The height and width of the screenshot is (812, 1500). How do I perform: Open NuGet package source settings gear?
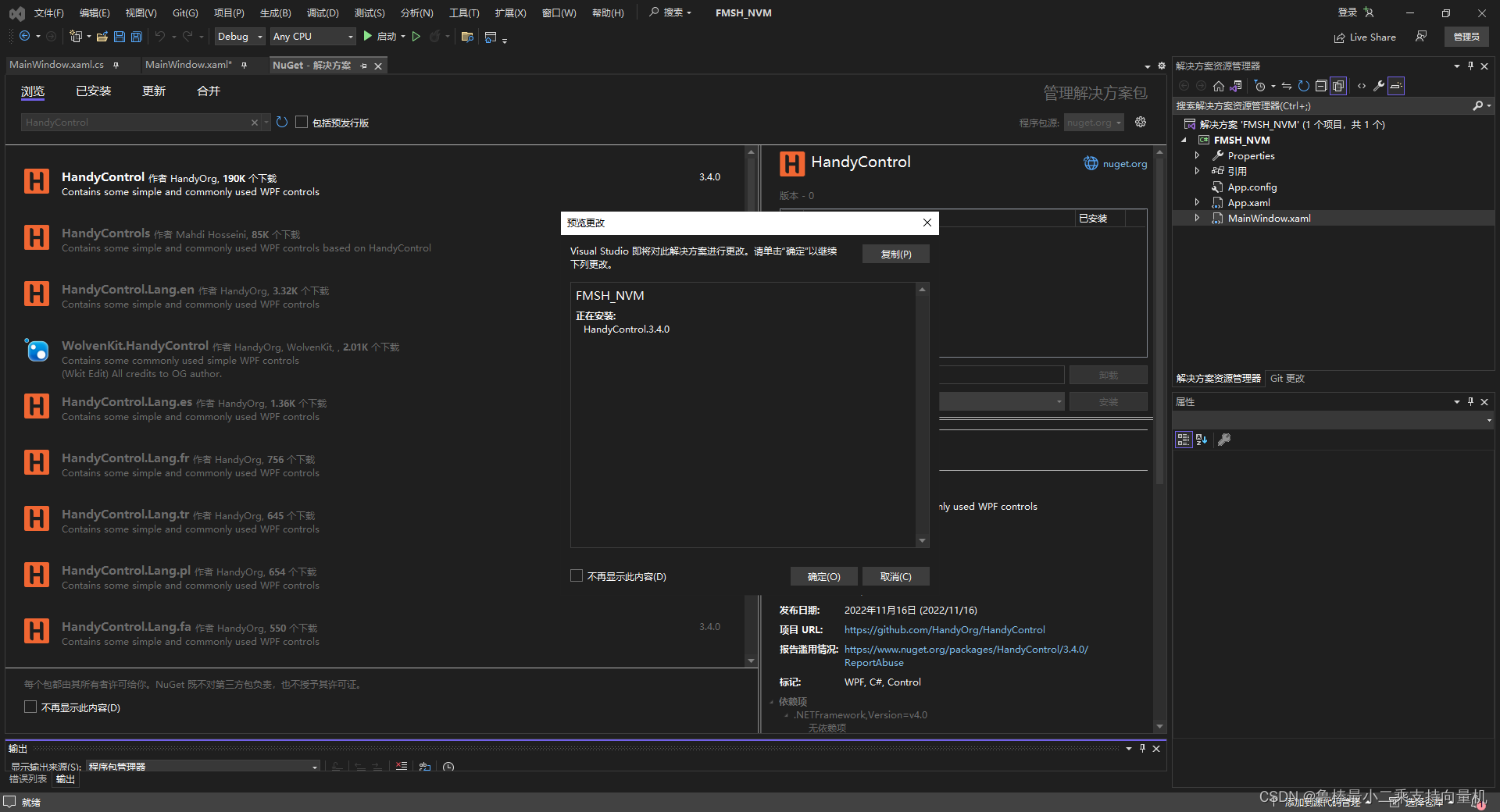[x=1141, y=122]
